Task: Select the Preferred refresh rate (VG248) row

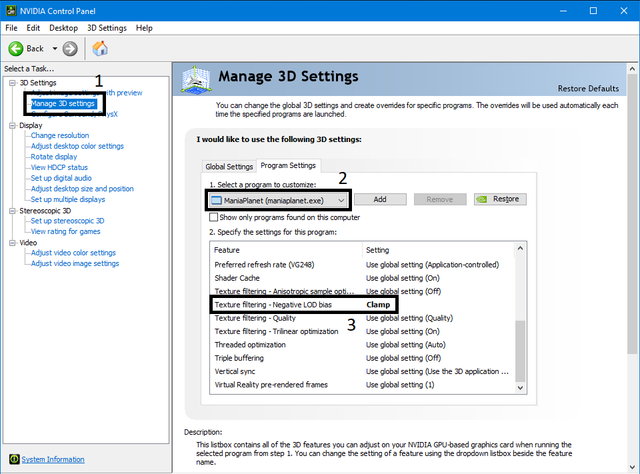Action: [x=363, y=265]
